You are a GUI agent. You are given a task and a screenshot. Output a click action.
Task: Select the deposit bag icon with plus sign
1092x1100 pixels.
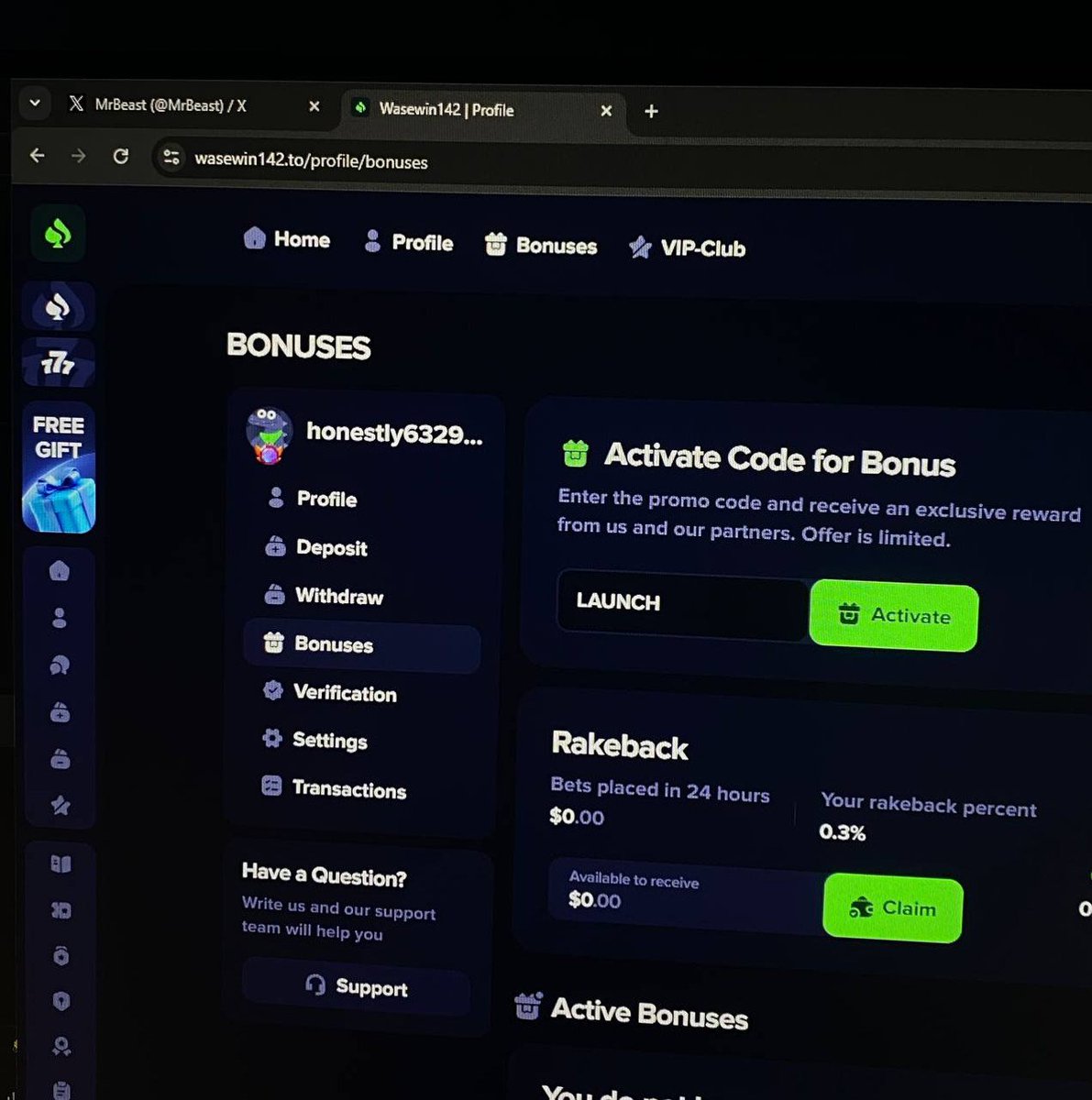(x=59, y=712)
